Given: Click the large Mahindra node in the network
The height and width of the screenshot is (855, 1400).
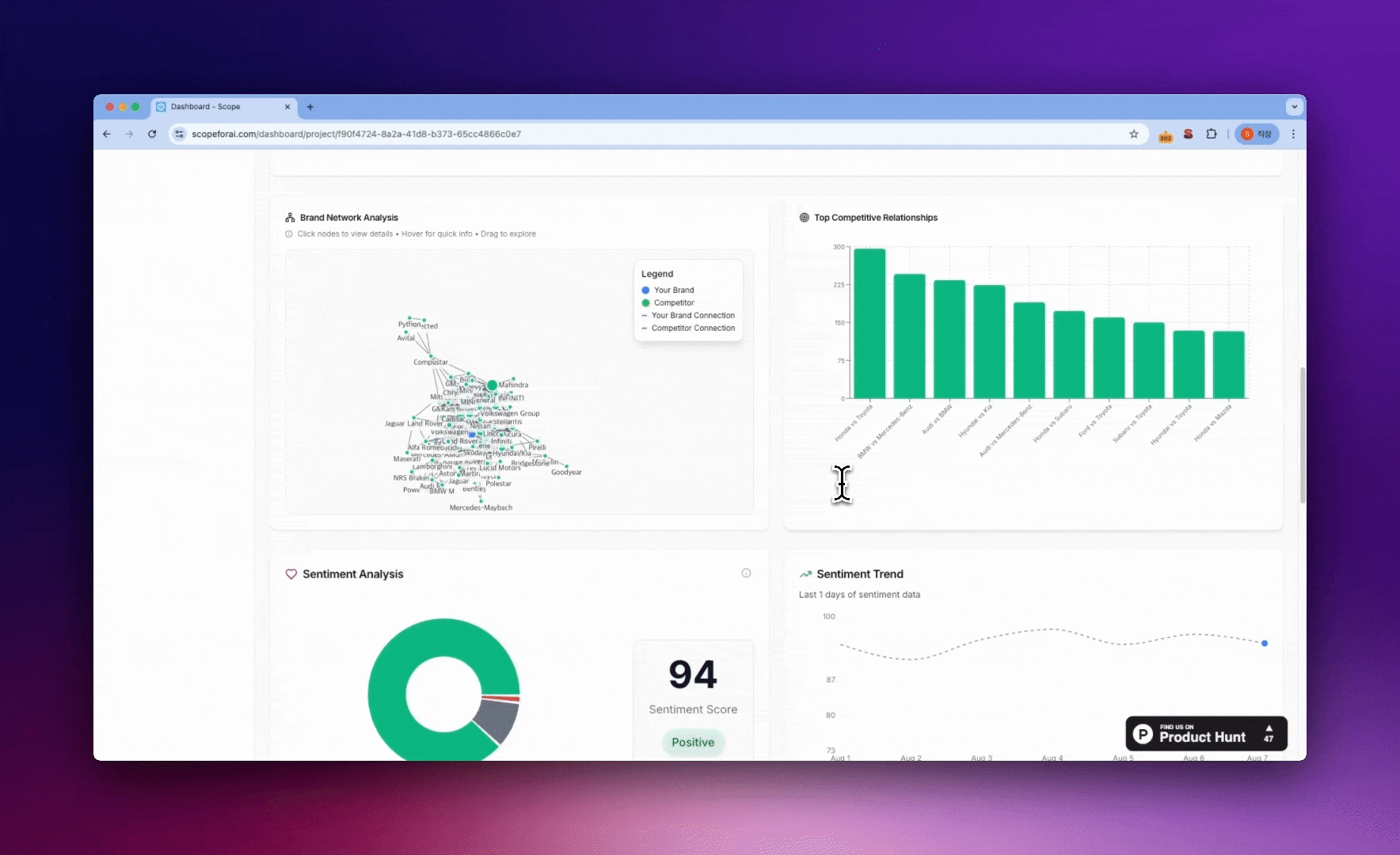Looking at the screenshot, I should pyautogui.click(x=492, y=386).
